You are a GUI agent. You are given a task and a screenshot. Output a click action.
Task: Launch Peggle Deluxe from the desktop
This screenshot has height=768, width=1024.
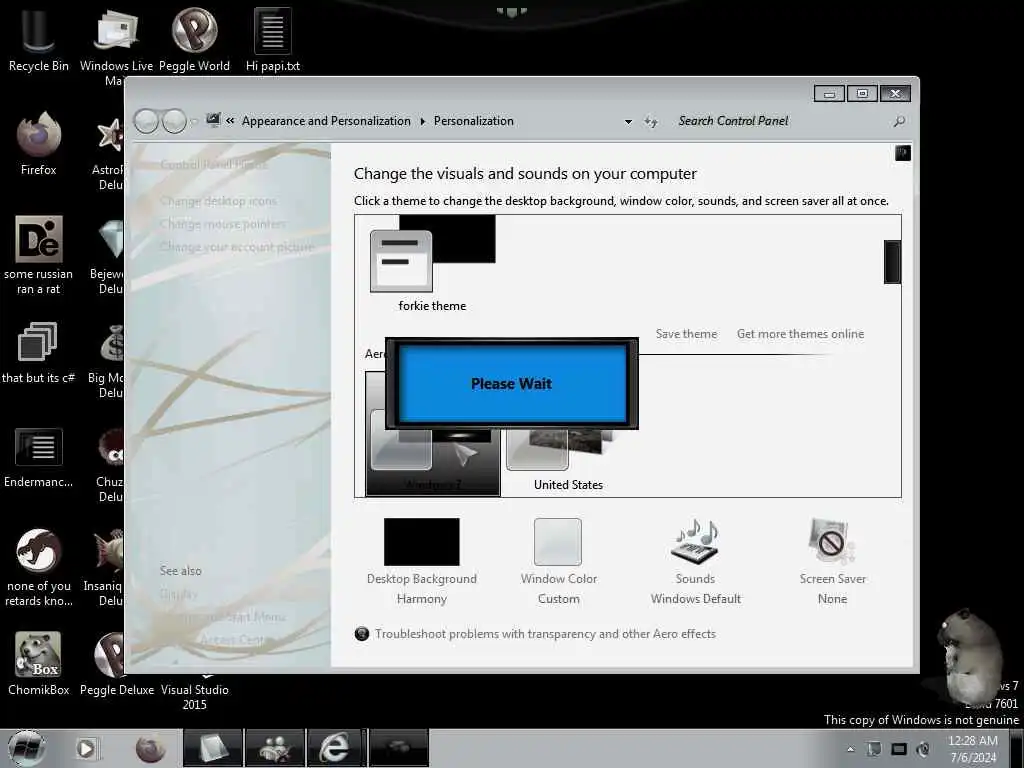click(116, 664)
